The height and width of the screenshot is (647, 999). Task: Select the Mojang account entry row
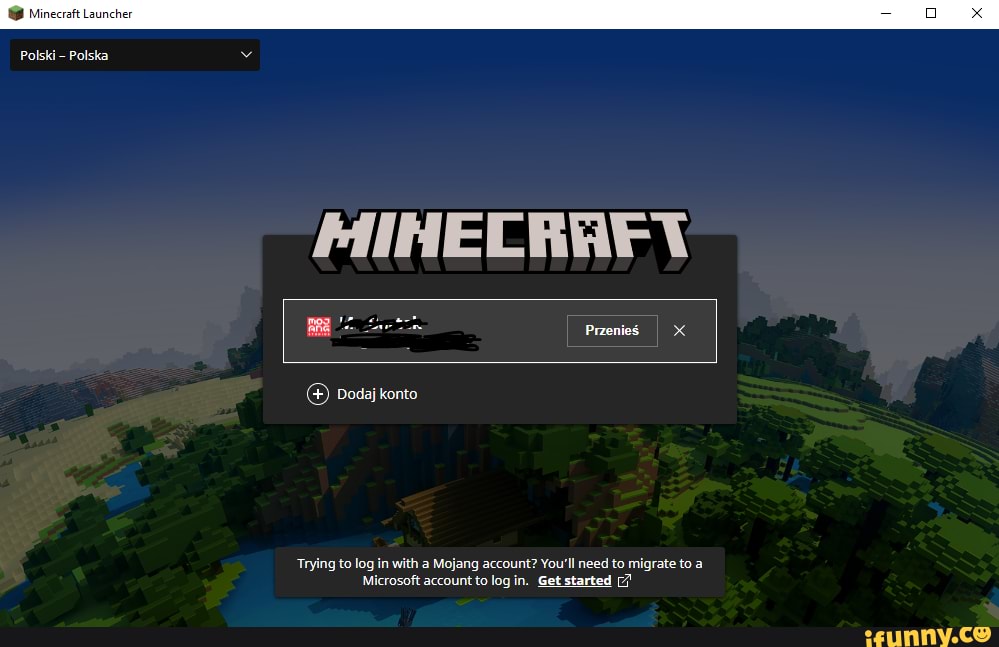[x=450, y=330]
